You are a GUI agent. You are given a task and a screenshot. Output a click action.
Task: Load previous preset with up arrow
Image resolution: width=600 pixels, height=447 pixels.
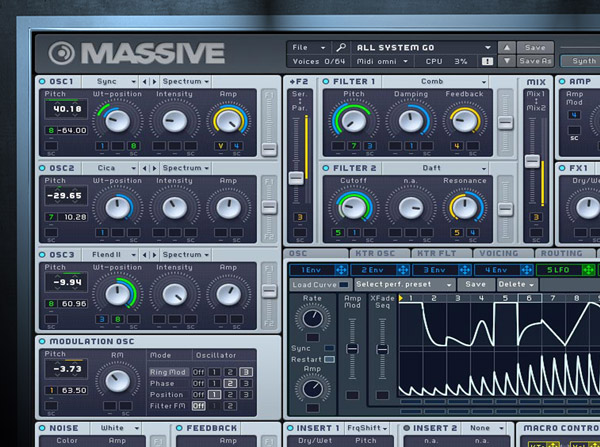pos(507,47)
